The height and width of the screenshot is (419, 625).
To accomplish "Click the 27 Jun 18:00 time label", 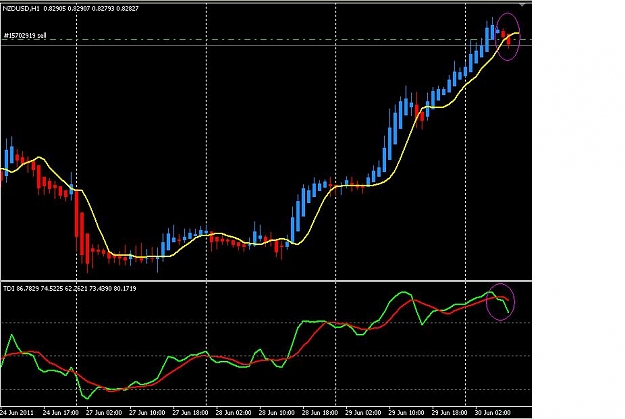I will [190, 412].
